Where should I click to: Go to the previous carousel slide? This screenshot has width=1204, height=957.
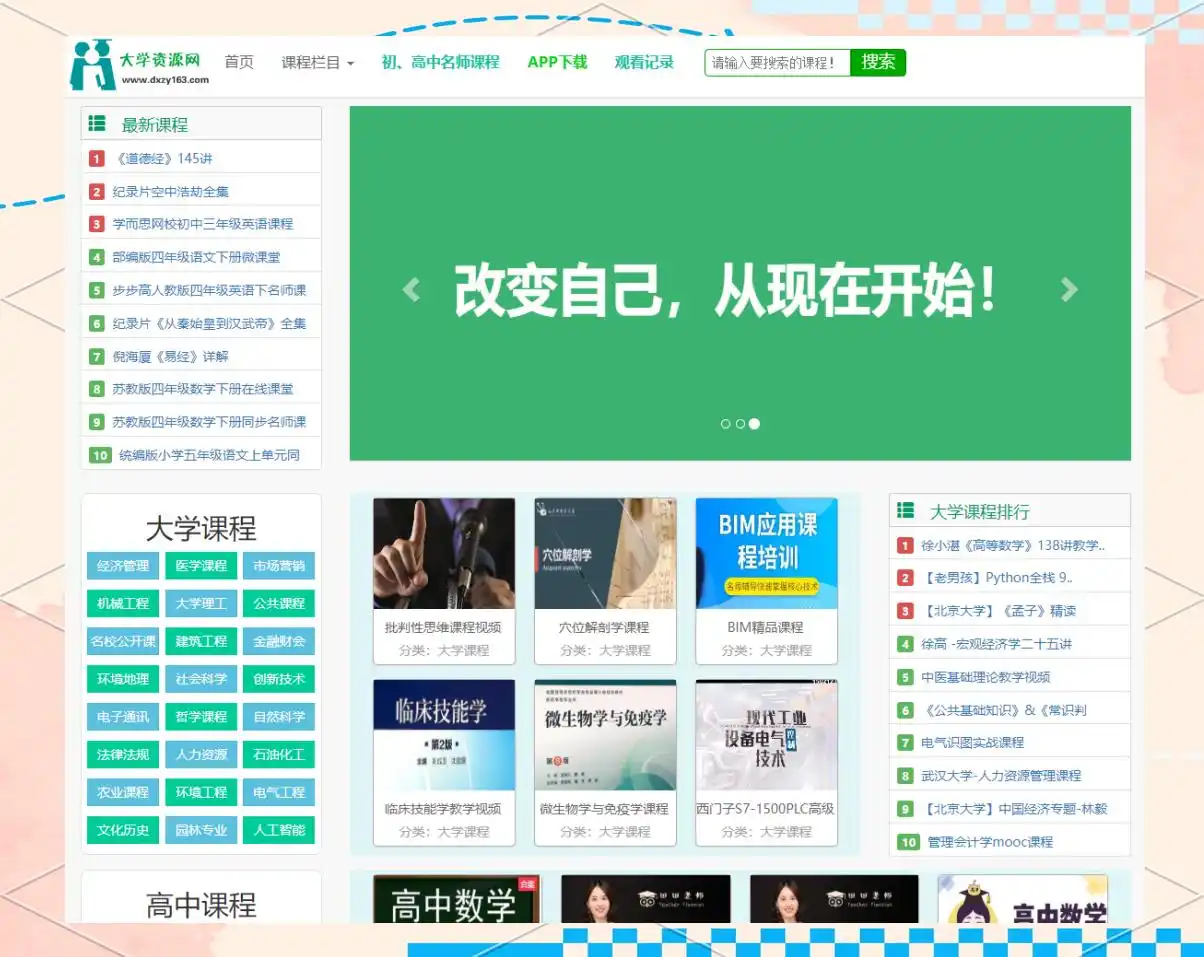pyautogui.click(x=411, y=290)
